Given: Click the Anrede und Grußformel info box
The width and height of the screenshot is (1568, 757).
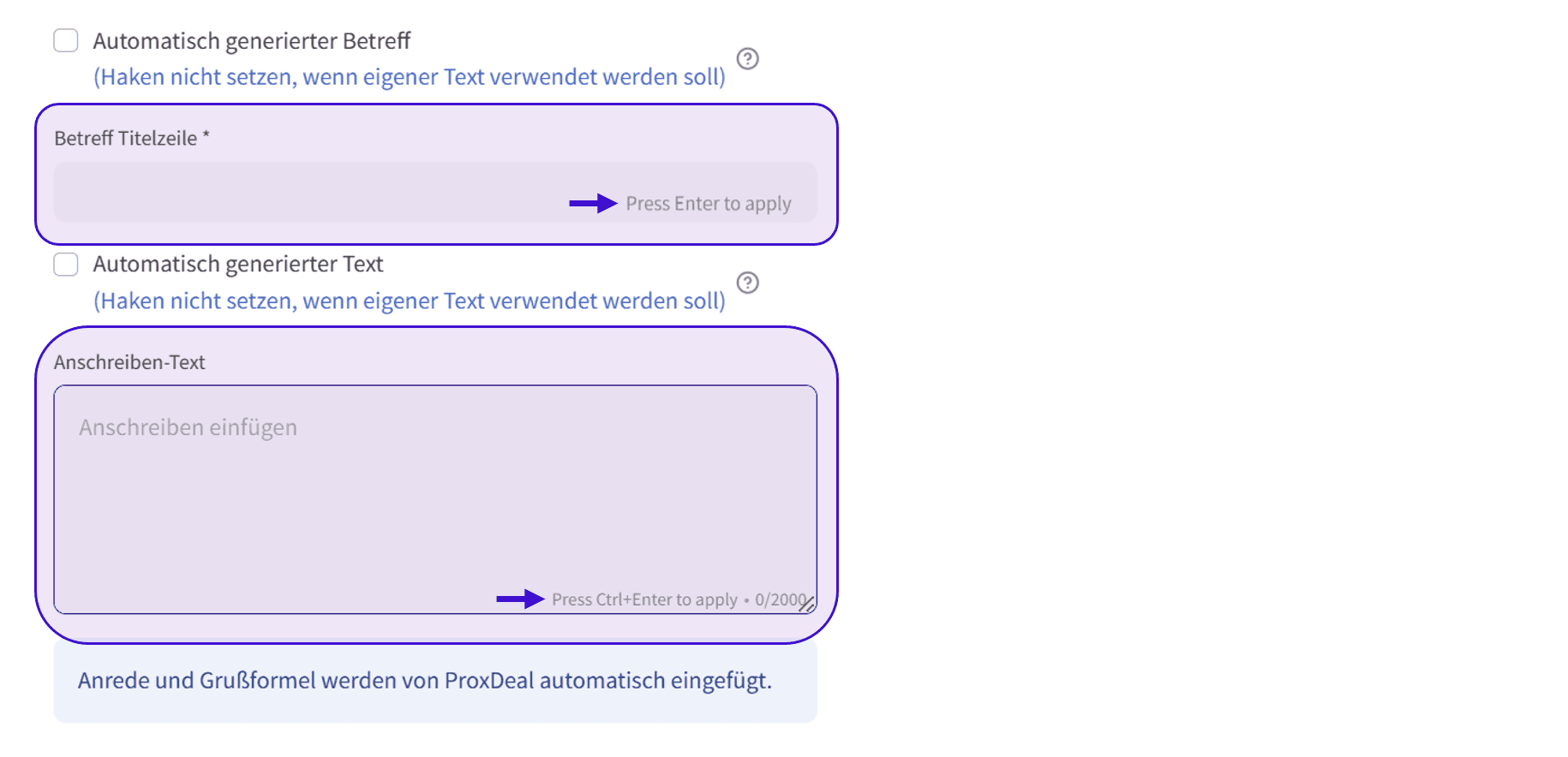Looking at the screenshot, I should coord(435,682).
